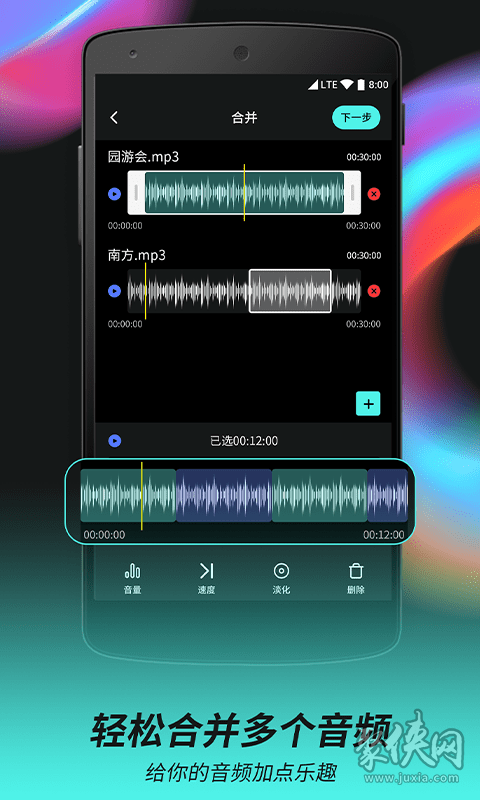Play the merged selection next to 已选00:12:00

(x=115, y=440)
